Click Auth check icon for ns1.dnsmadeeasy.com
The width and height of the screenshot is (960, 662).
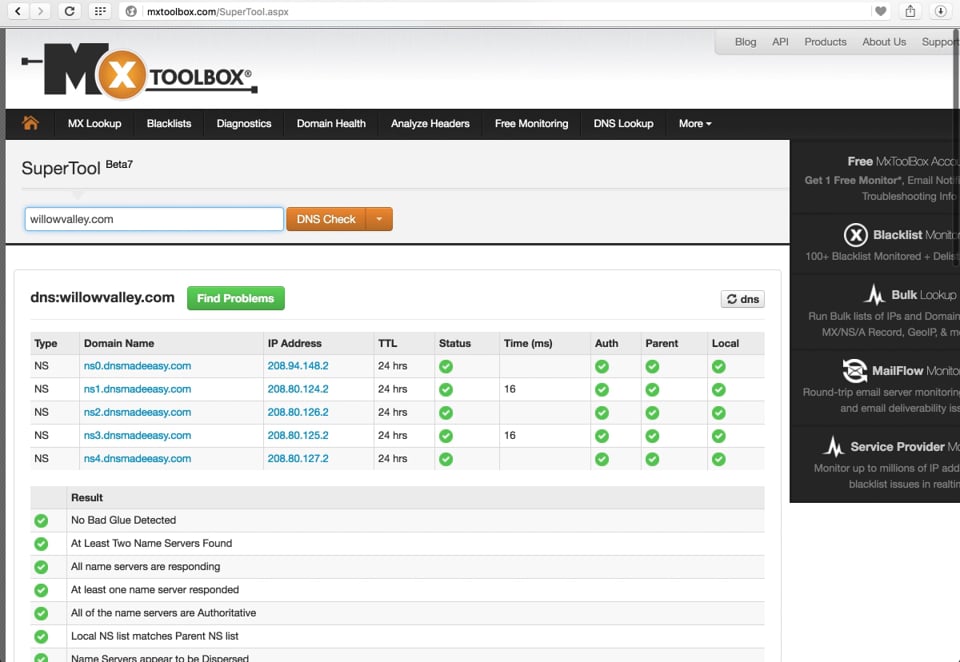click(x=602, y=389)
